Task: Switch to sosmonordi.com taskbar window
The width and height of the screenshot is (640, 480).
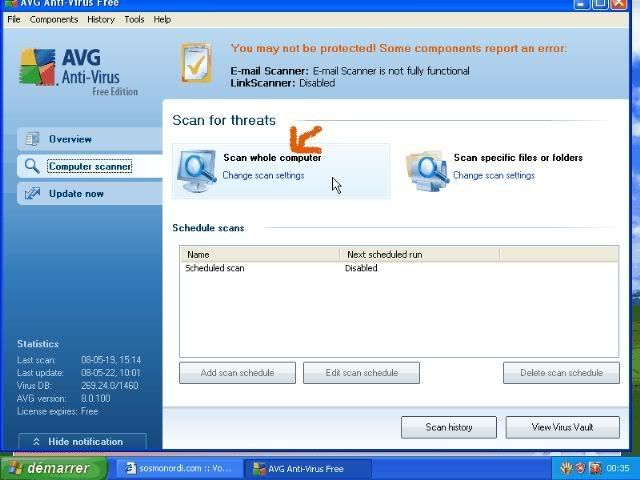Action: coord(178,468)
